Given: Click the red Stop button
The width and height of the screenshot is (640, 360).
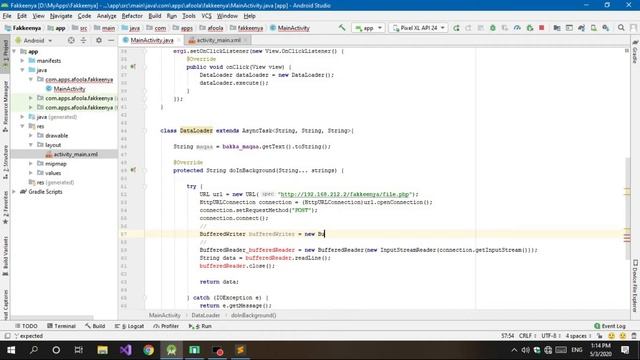Looking at the screenshot, I should pyautogui.click(x=542, y=28).
